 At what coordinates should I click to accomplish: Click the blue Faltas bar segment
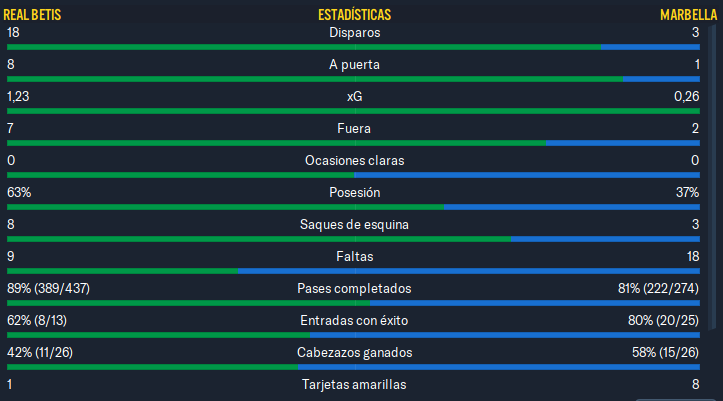point(469,271)
